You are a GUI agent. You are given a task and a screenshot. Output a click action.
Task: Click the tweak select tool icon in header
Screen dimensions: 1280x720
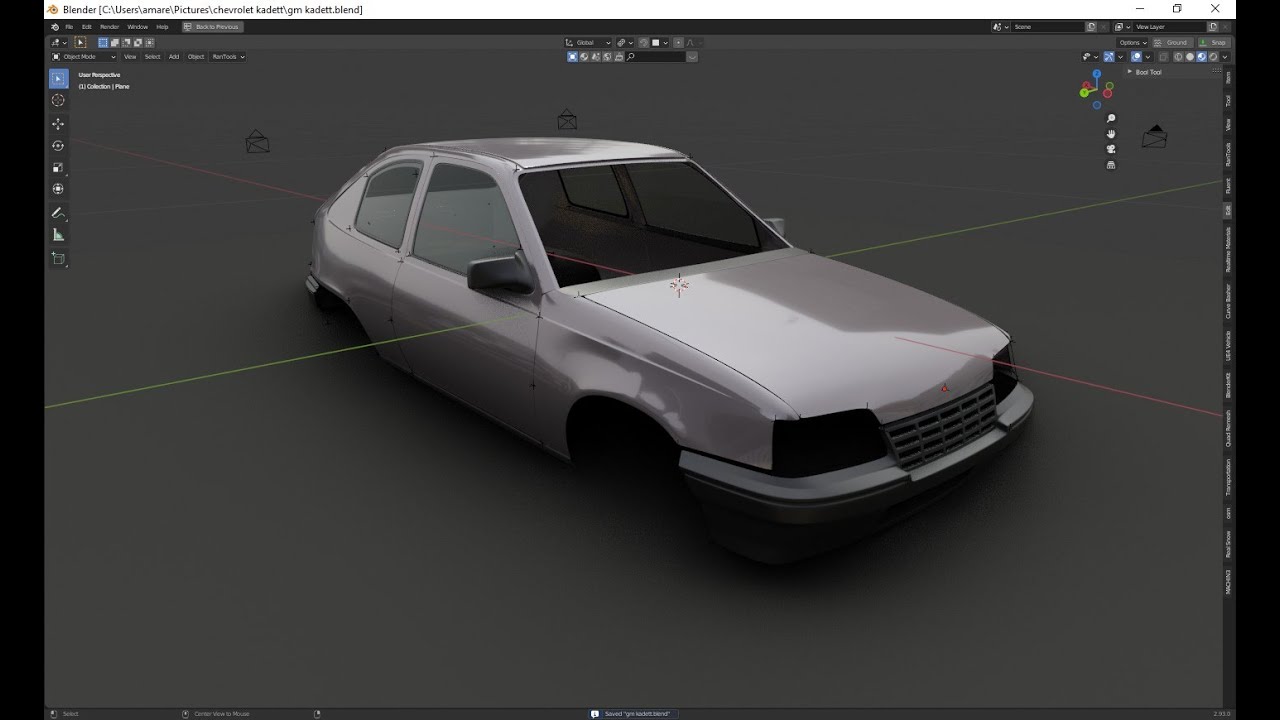[x=80, y=43]
